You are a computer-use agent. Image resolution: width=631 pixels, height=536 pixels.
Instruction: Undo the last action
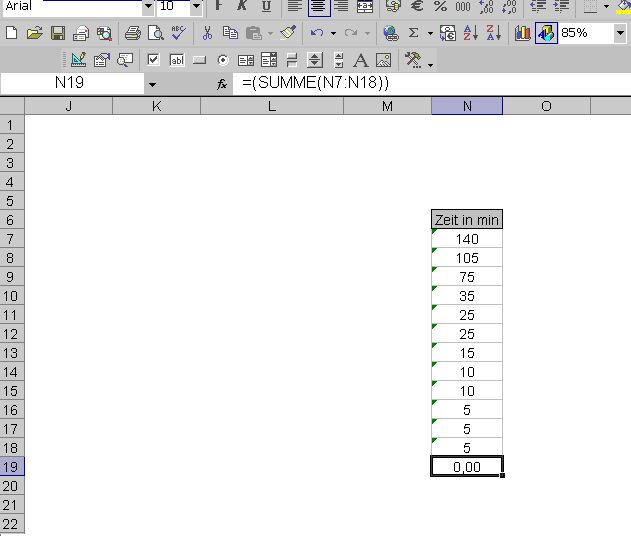[x=317, y=33]
